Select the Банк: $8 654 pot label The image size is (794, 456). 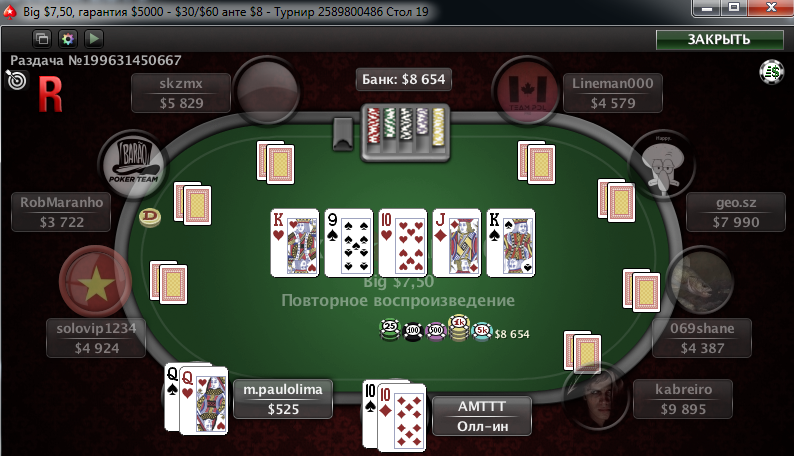point(404,79)
